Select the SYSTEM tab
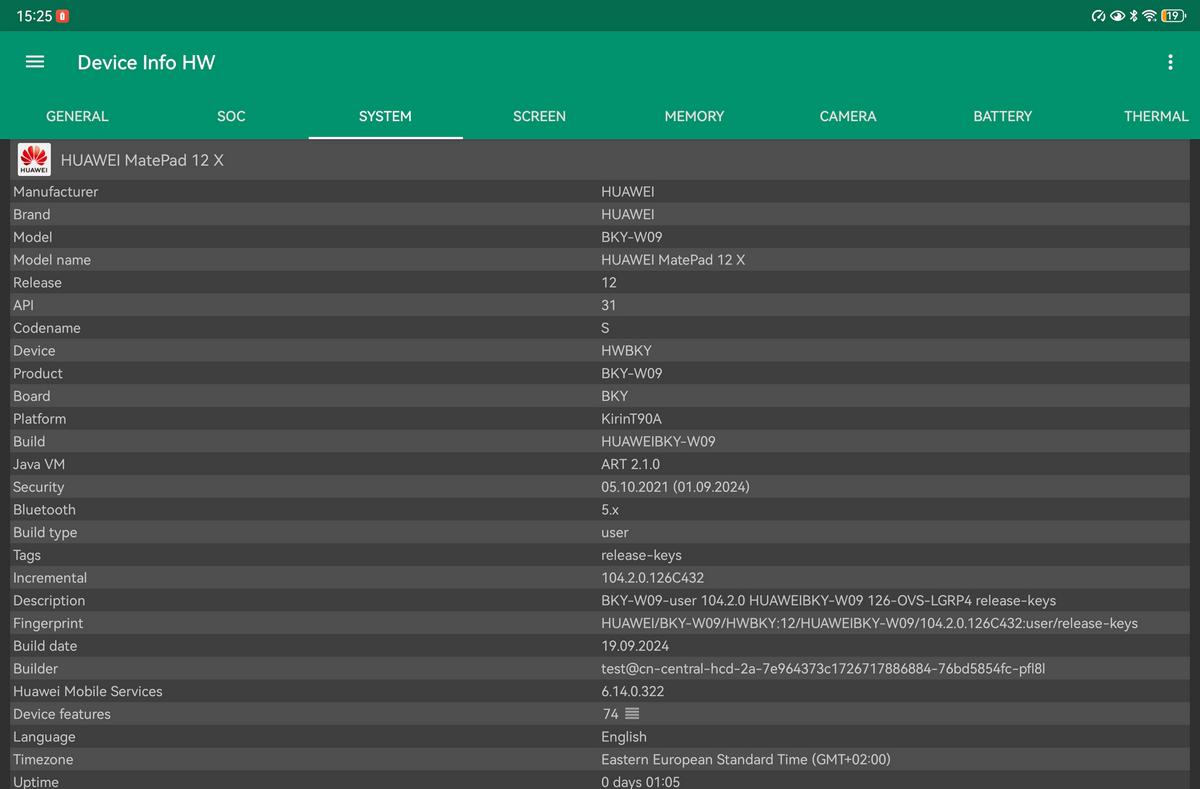Viewport: 1200px width, 789px height. 385,116
